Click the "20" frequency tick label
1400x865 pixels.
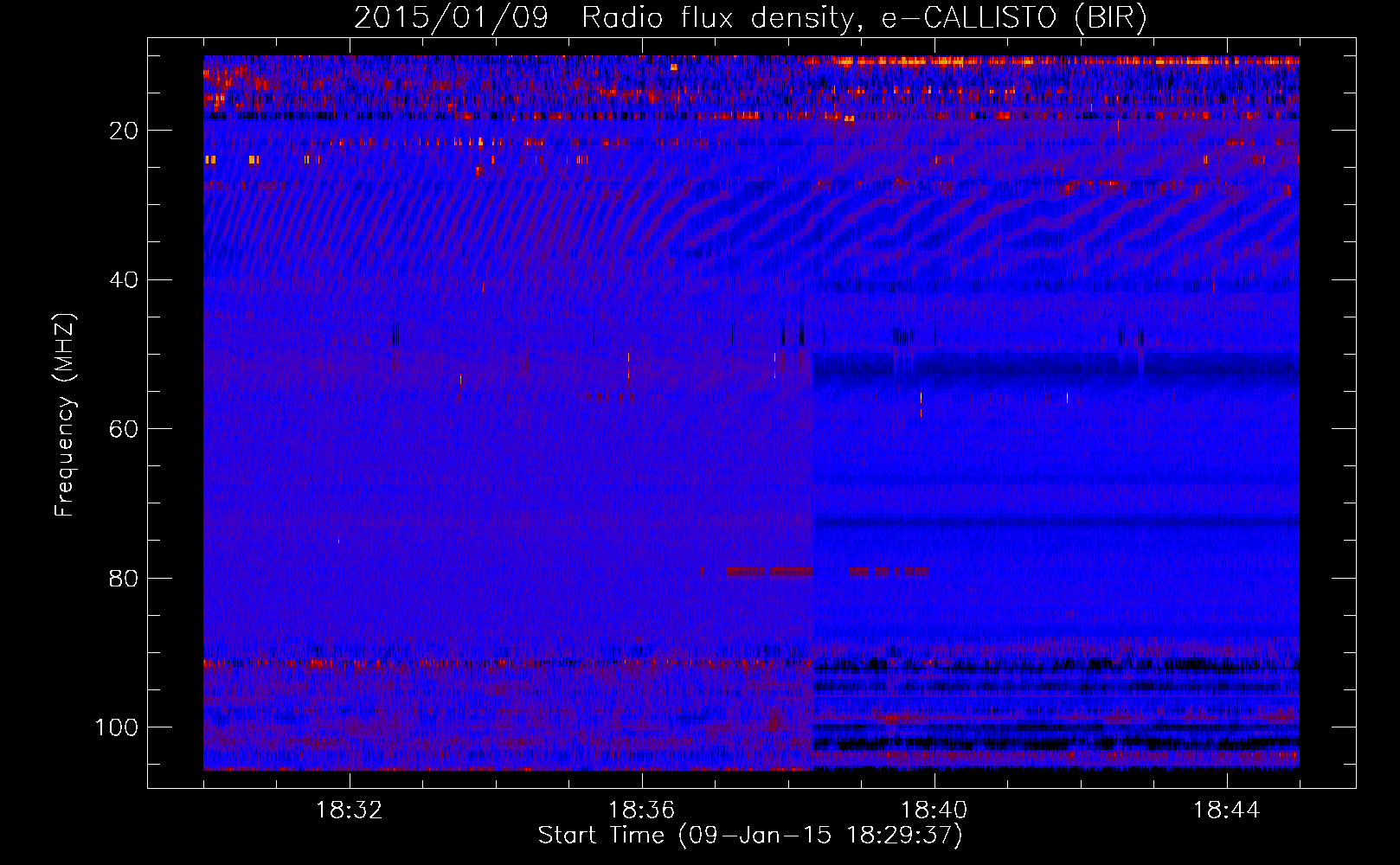125,131
